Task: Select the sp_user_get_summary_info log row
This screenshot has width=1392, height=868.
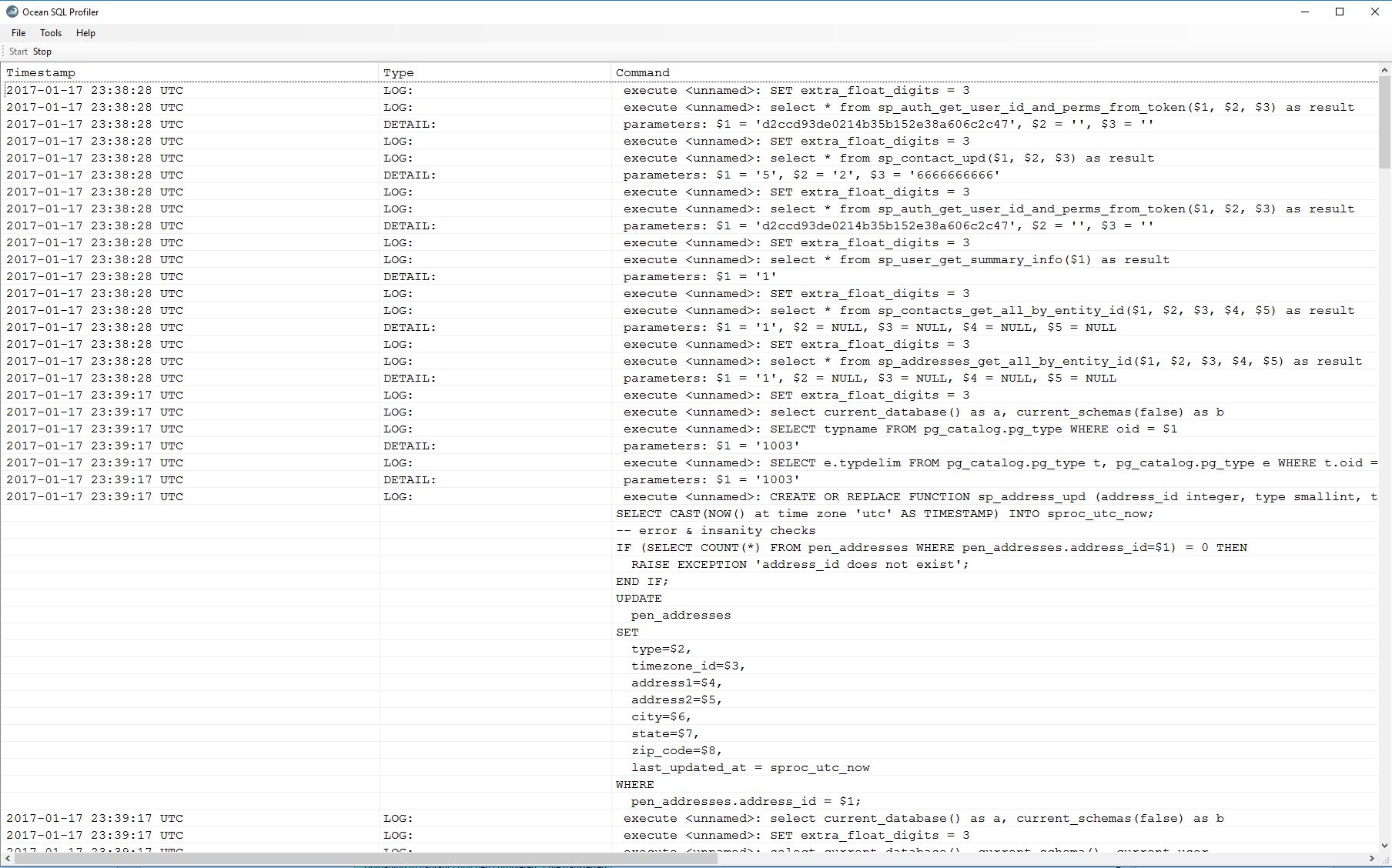Action: click(893, 259)
